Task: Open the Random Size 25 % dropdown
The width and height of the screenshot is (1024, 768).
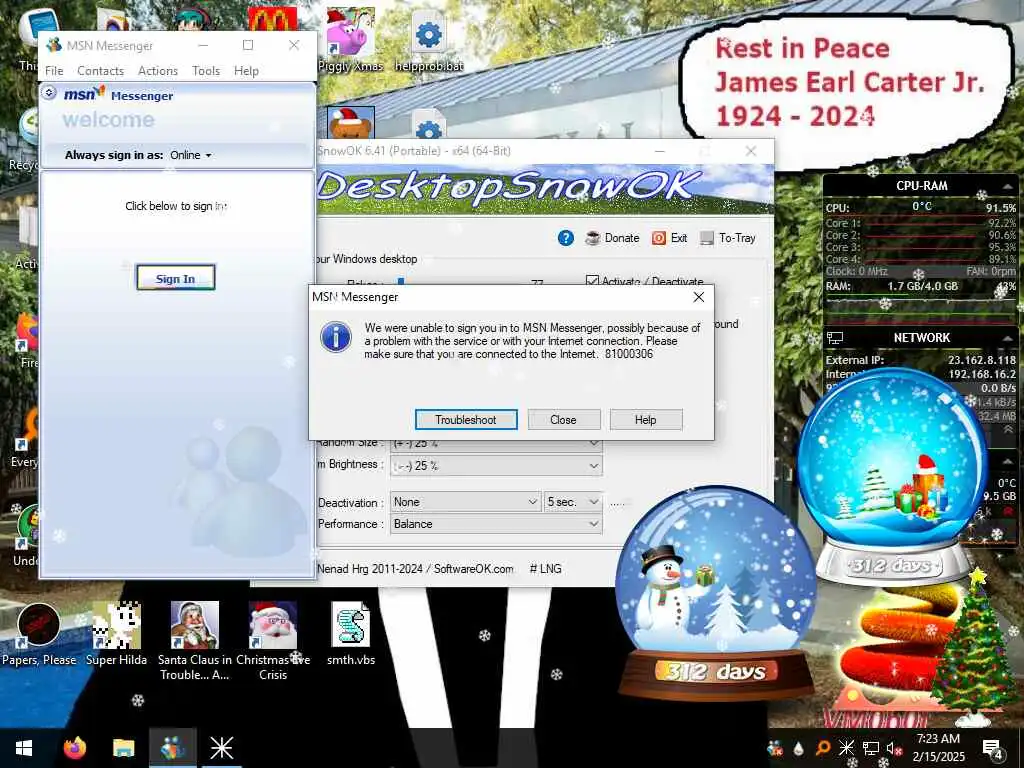Action: pyautogui.click(x=496, y=443)
